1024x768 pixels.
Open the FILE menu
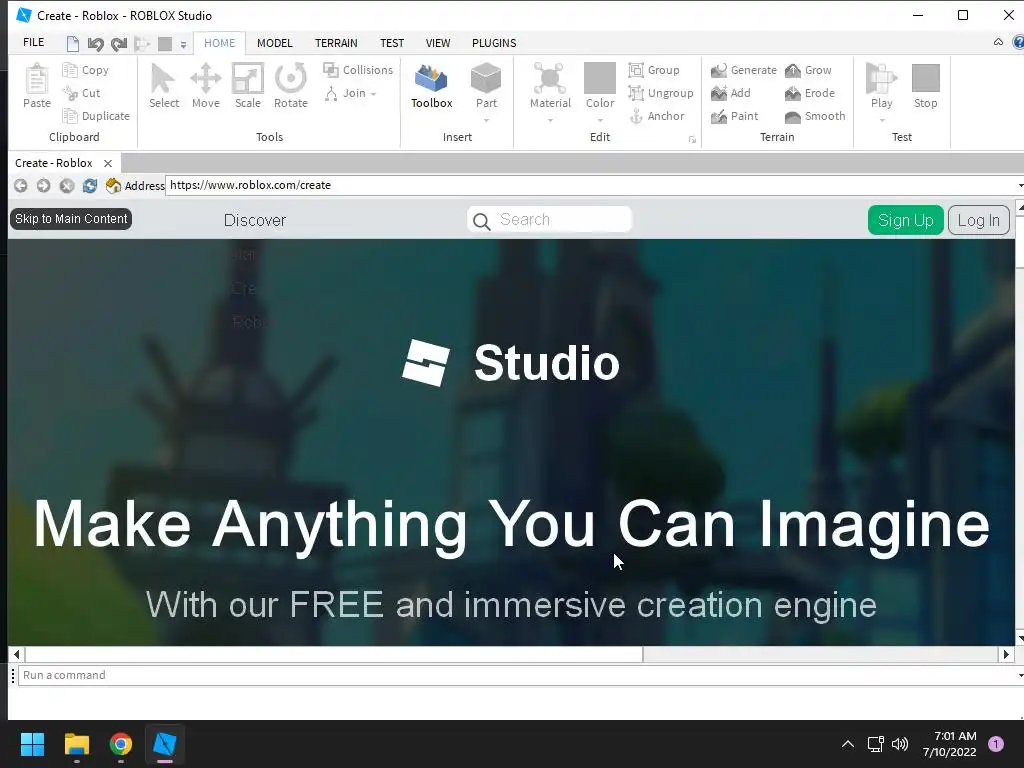tap(33, 42)
